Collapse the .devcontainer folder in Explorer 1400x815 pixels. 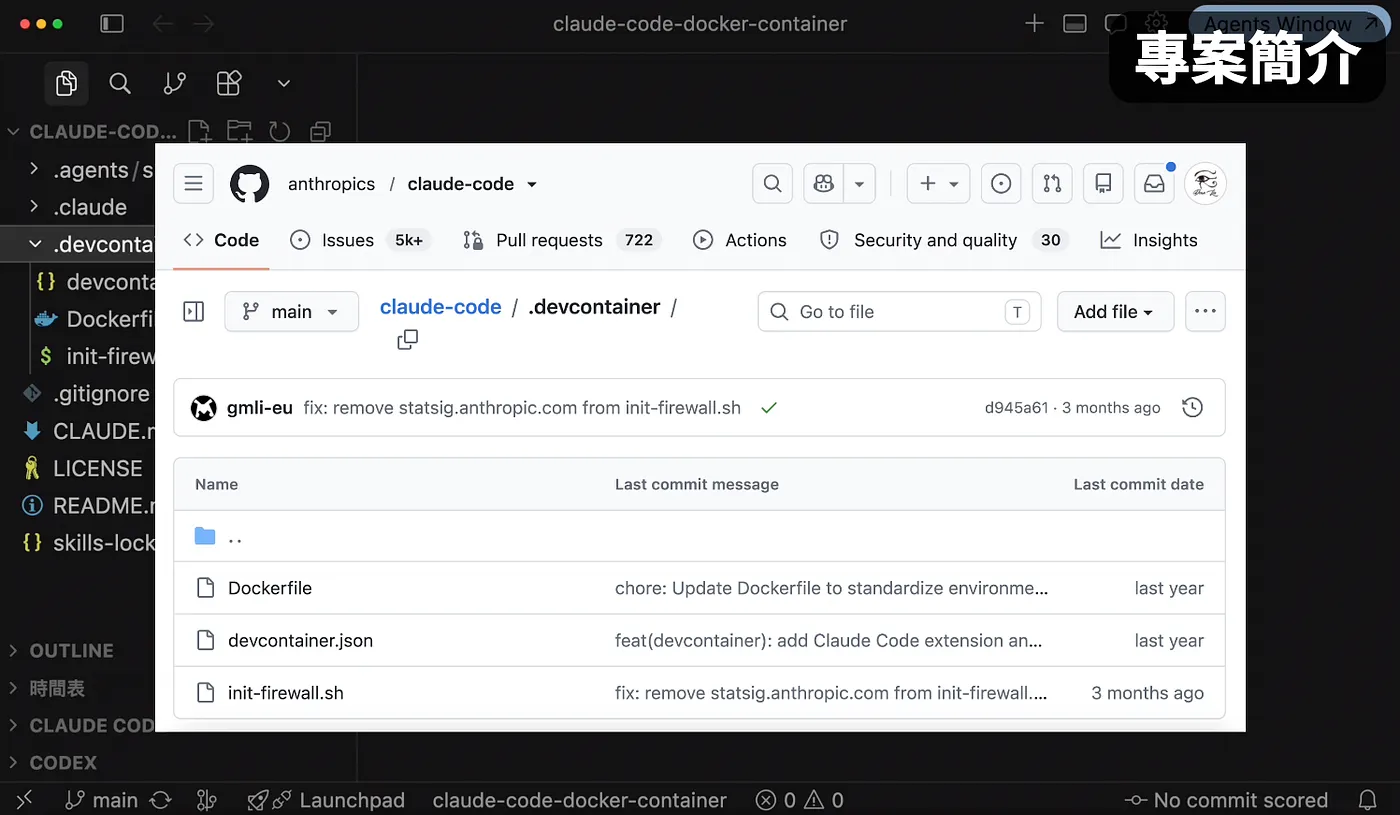coord(35,244)
